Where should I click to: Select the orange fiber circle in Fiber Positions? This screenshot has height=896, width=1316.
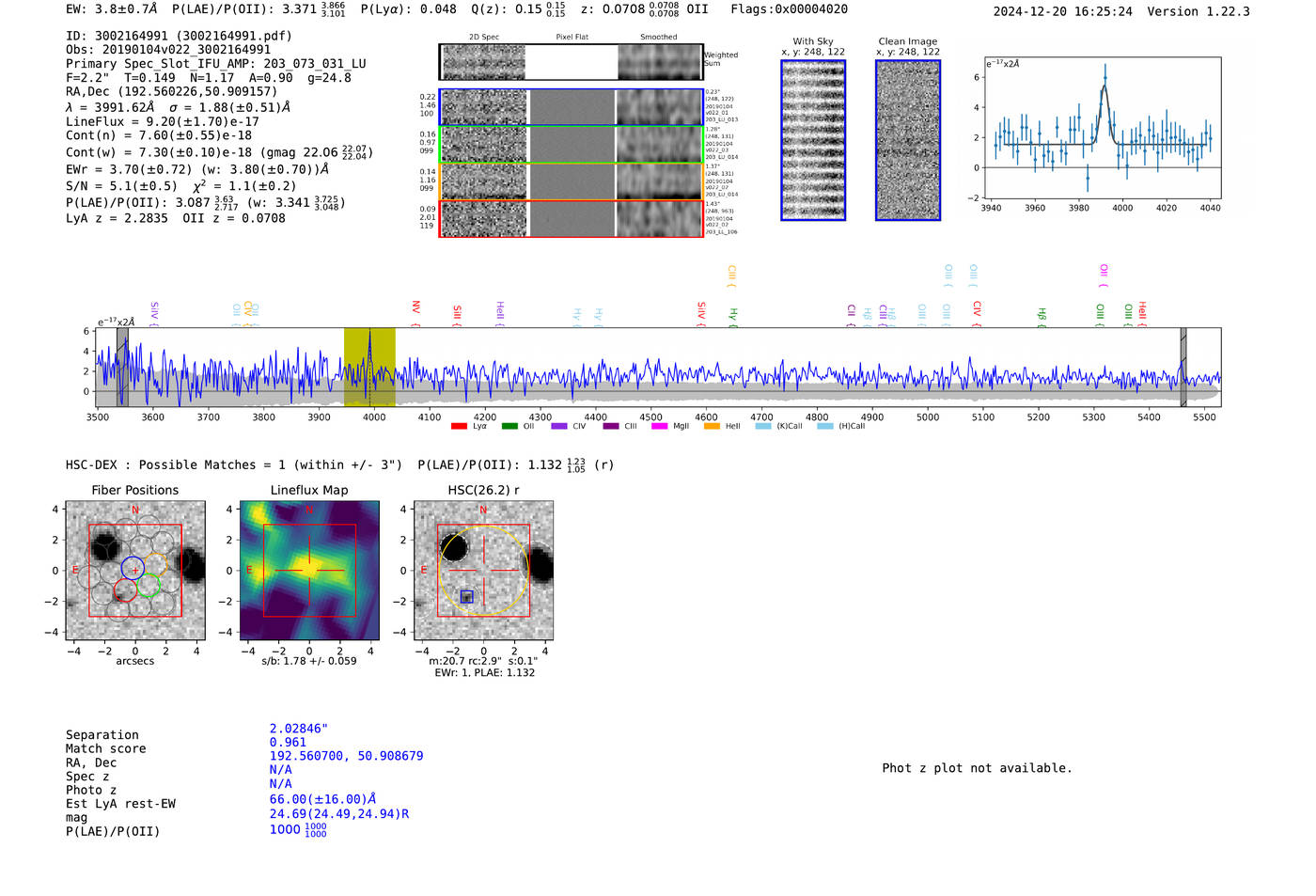[155, 564]
